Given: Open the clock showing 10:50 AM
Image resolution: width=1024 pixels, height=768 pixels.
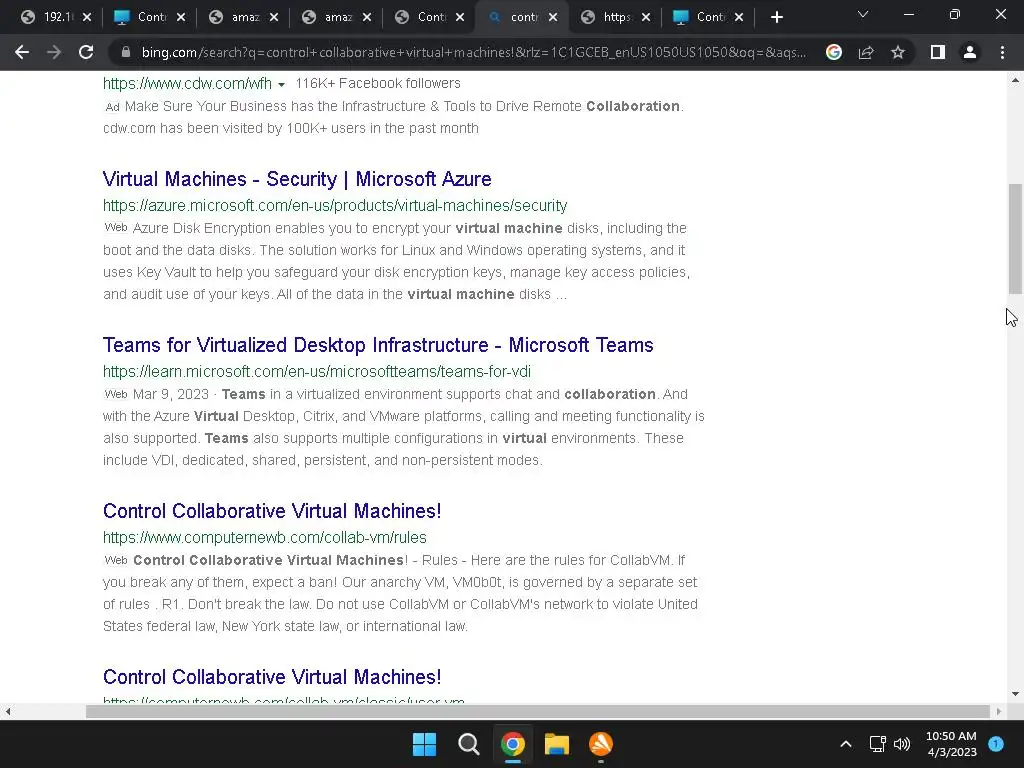Looking at the screenshot, I should [951, 744].
